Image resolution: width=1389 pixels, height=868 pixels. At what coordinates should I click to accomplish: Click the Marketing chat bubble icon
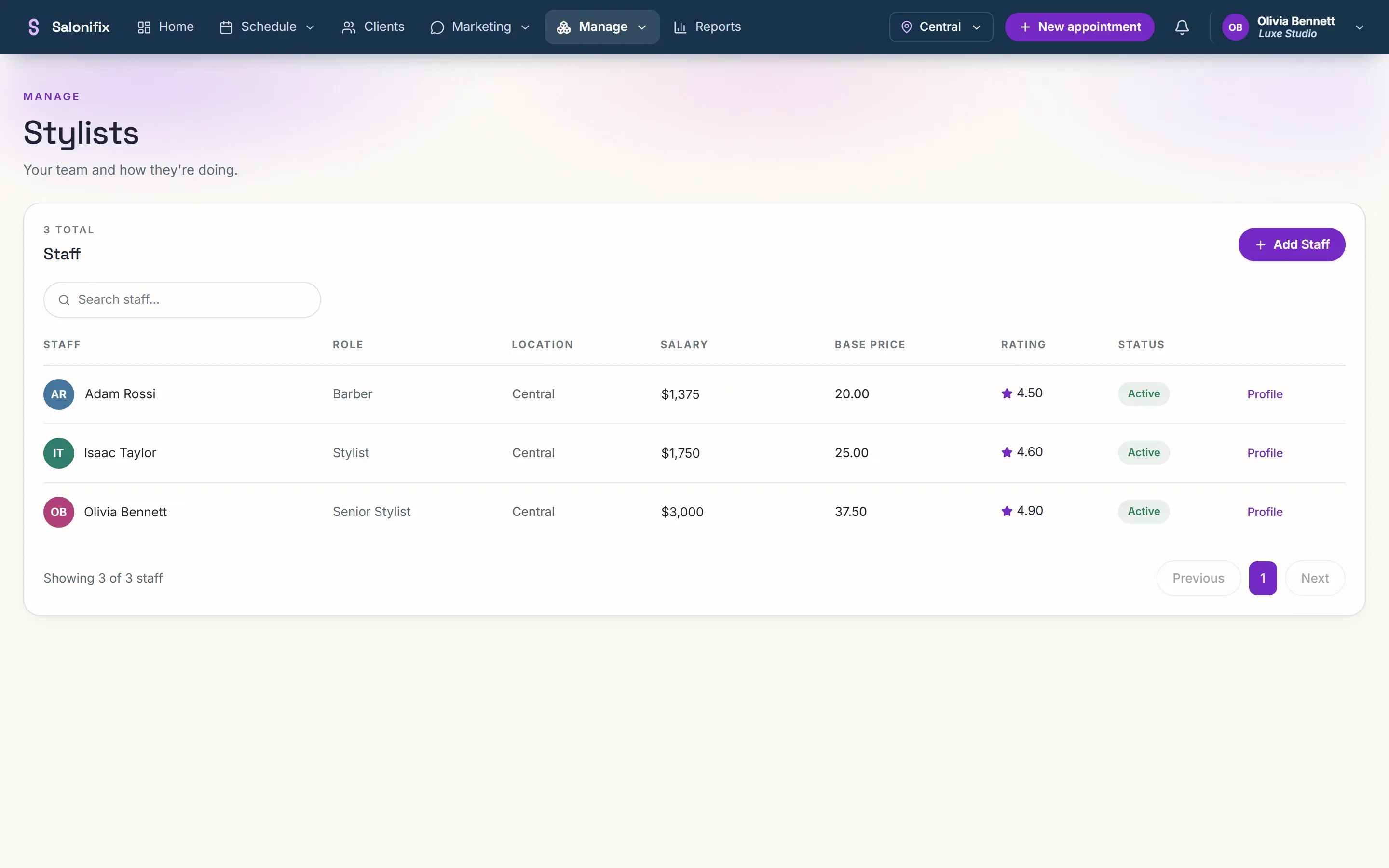coord(437,27)
